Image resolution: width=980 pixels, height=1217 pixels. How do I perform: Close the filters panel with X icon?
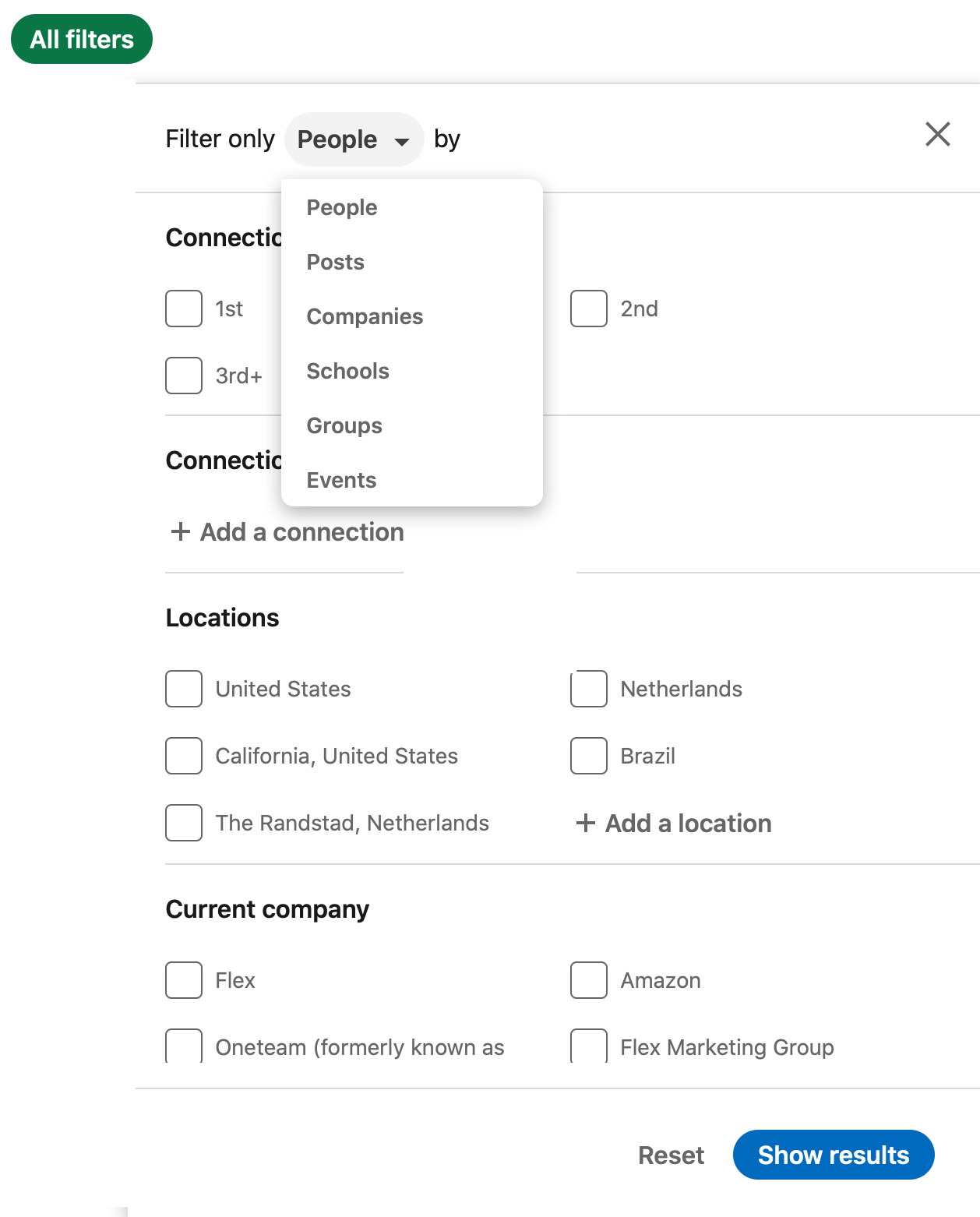(x=937, y=134)
